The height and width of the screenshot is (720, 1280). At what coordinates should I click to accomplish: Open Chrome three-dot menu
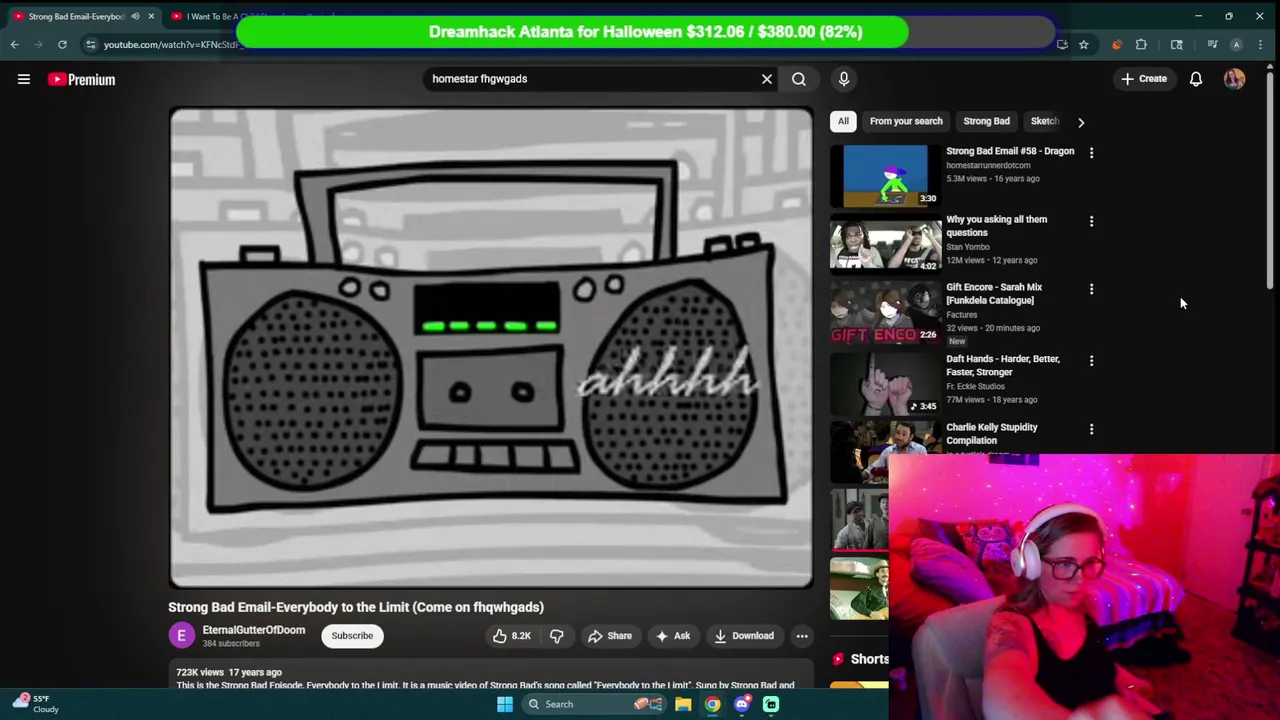1260,44
